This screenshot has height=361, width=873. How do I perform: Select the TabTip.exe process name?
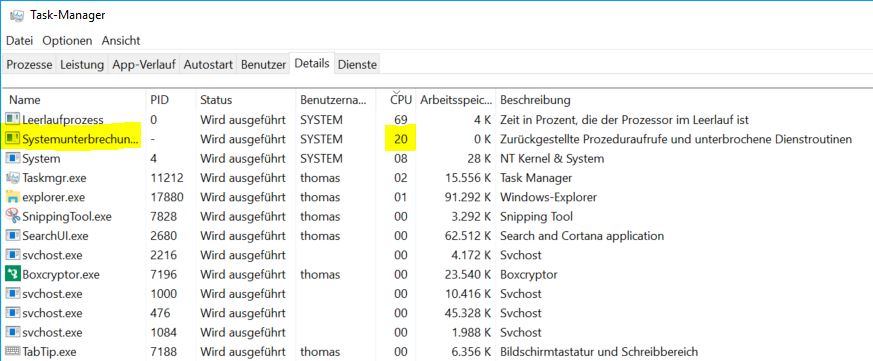(x=49, y=352)
